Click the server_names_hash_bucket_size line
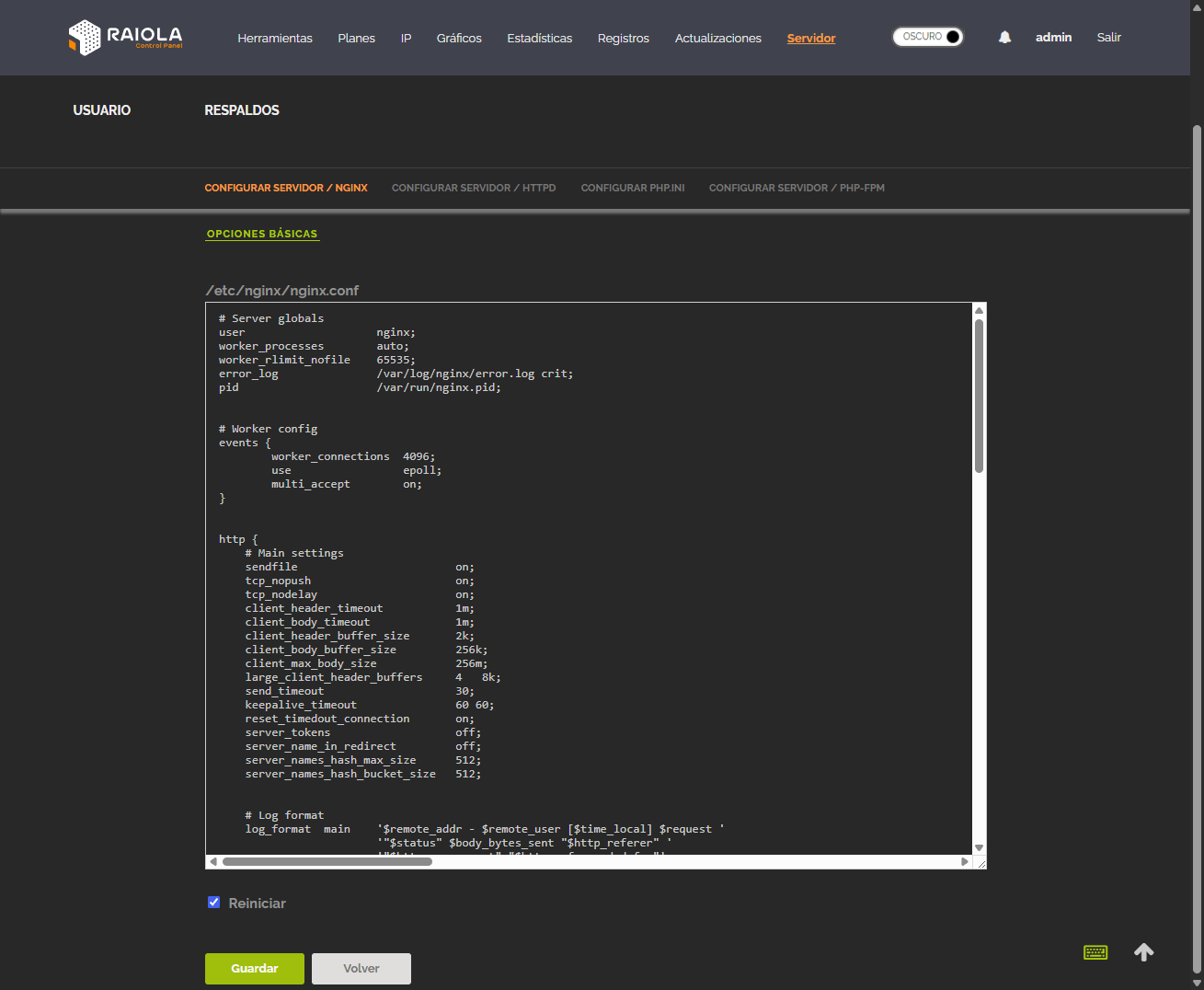The width and height of the screenshot is (1204, 990). (363, 774)
